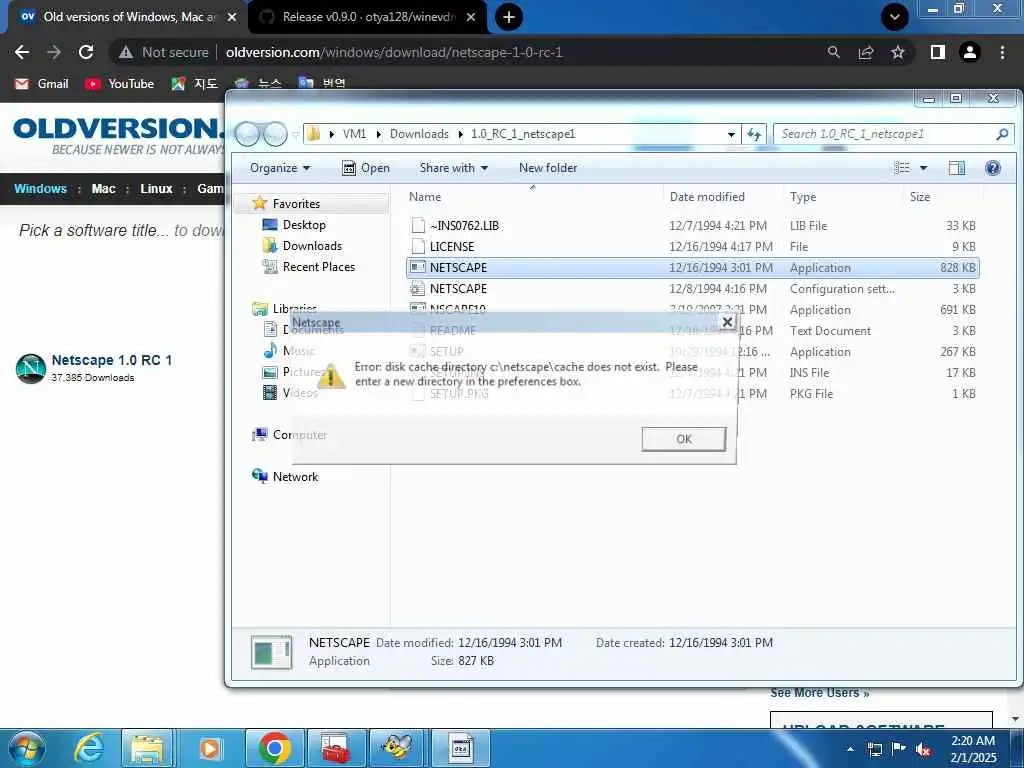Viewport: 1024px width, 768px height.
Task: Open the red toolbox taskbar app
Action: 336,748
